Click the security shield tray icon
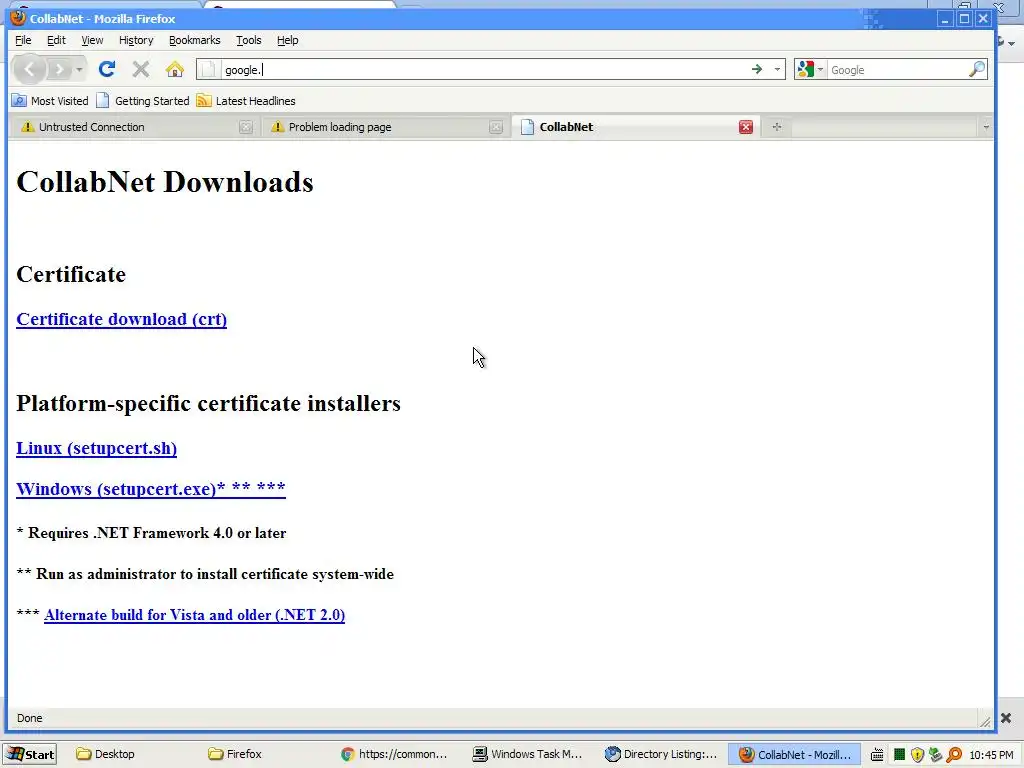This screenshot has width=1024, height=768. pyautogui.click(x=917, y=755)
